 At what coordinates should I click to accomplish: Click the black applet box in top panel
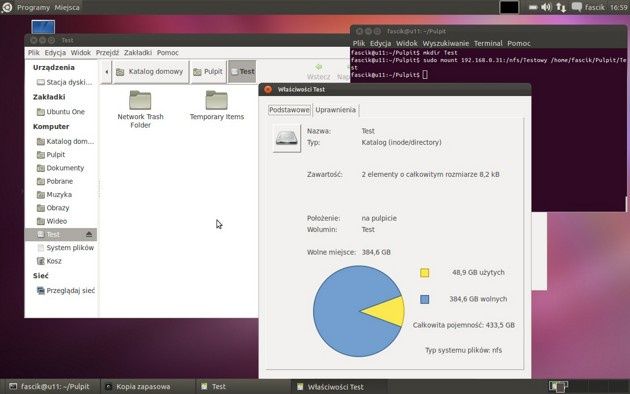pyautogui.click(x=509, y=7)
